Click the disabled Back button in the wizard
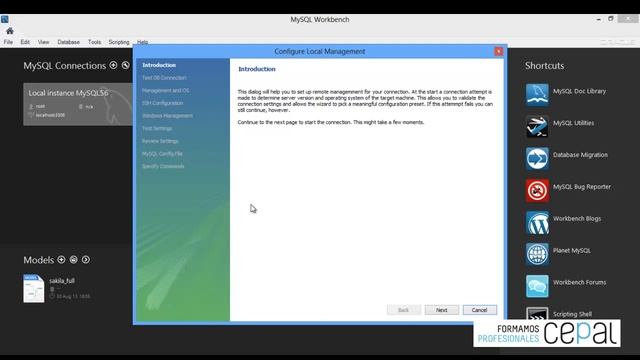This screenshot has width=640, height=360. click(x=404, y=310)
